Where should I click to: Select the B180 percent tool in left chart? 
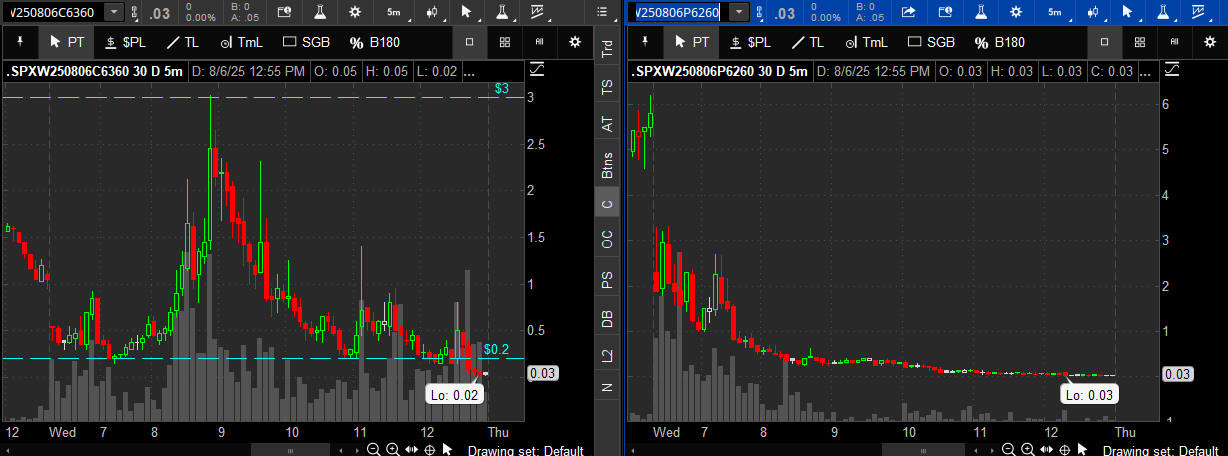(376, 42)
